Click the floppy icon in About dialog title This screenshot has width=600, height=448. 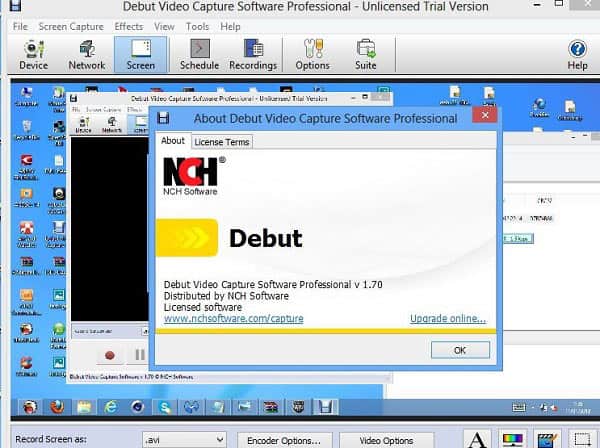tap(163, 118)
